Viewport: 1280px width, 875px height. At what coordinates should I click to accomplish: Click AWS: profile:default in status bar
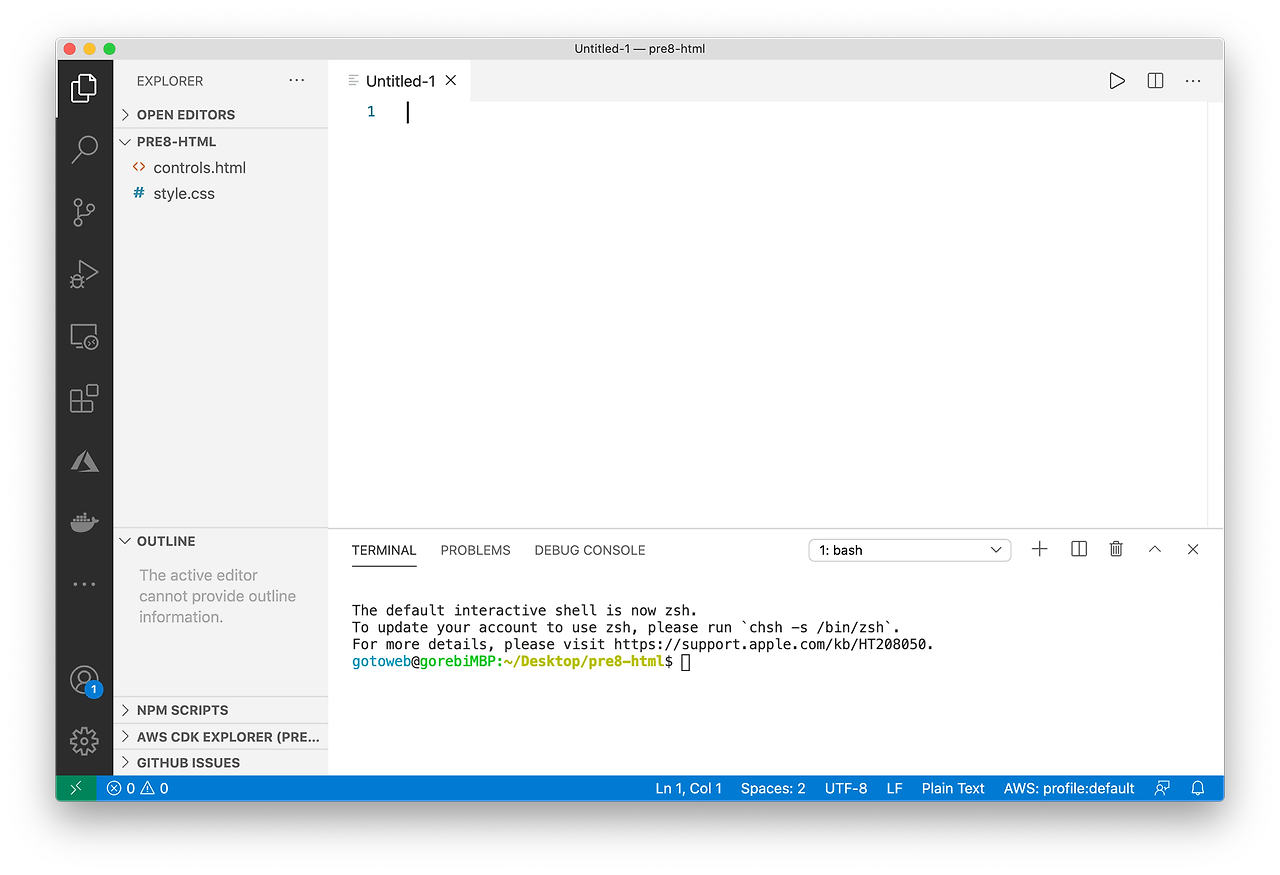pyautogui.click(x=1069, y=788)
